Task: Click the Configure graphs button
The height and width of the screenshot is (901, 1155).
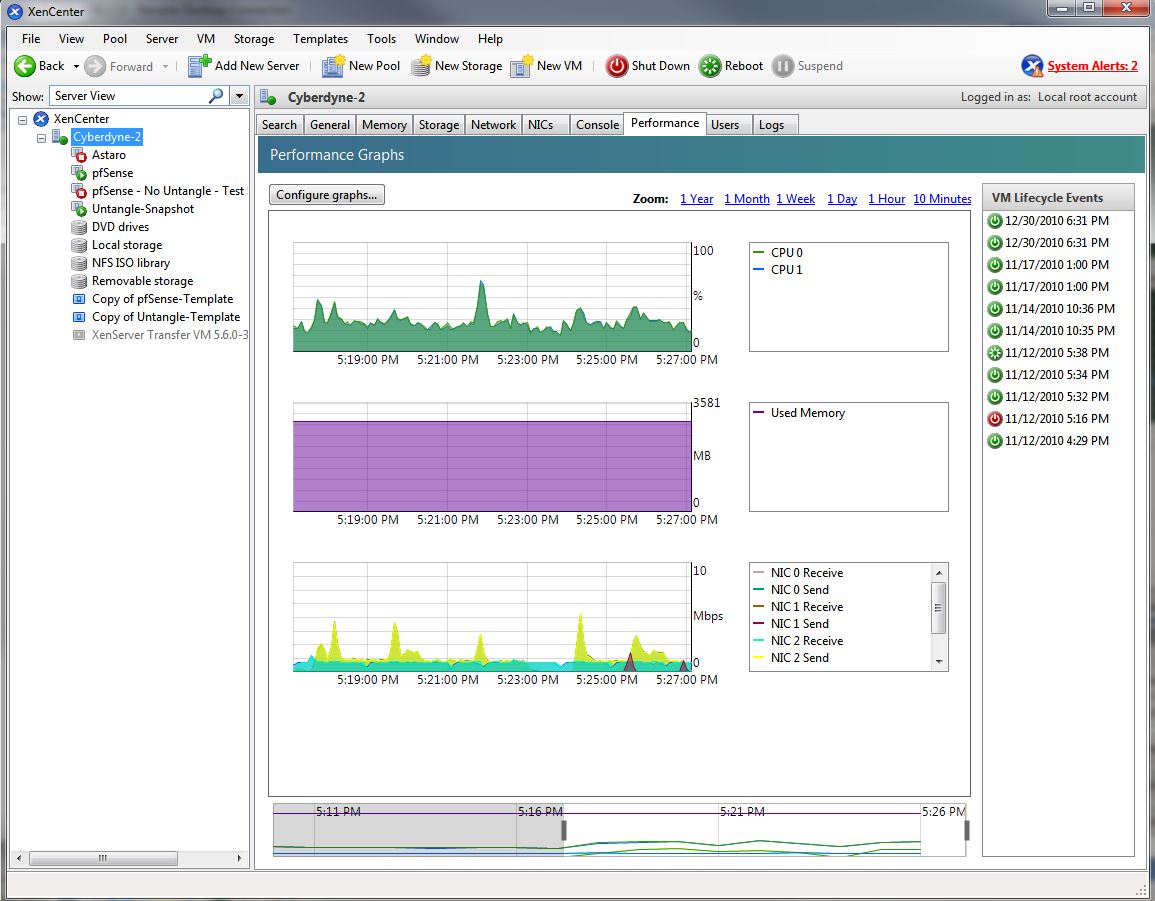Action: (326, 194)
